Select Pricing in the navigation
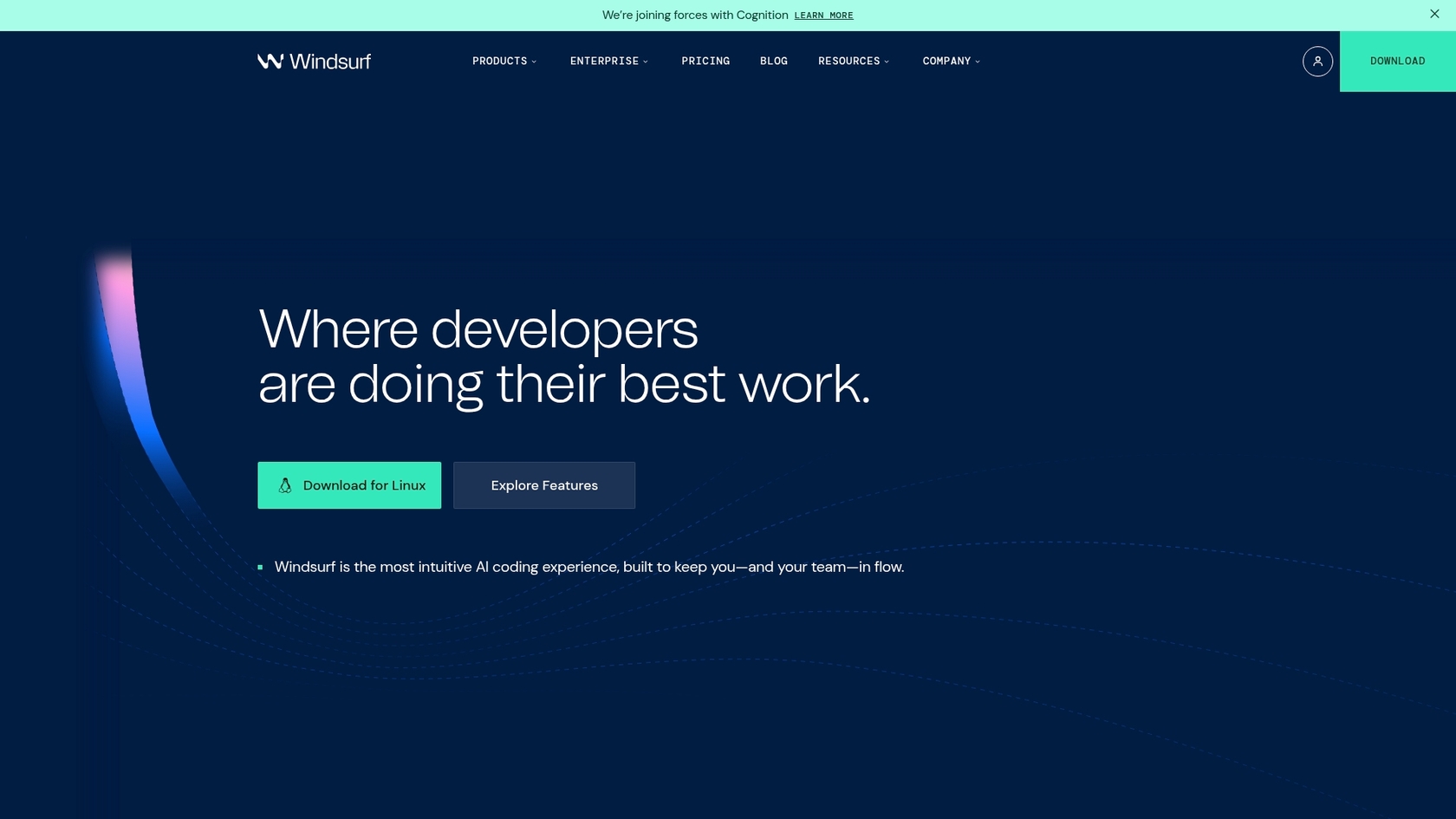The height and width of the screenshot is (819, 1456). tap(705, 61)
